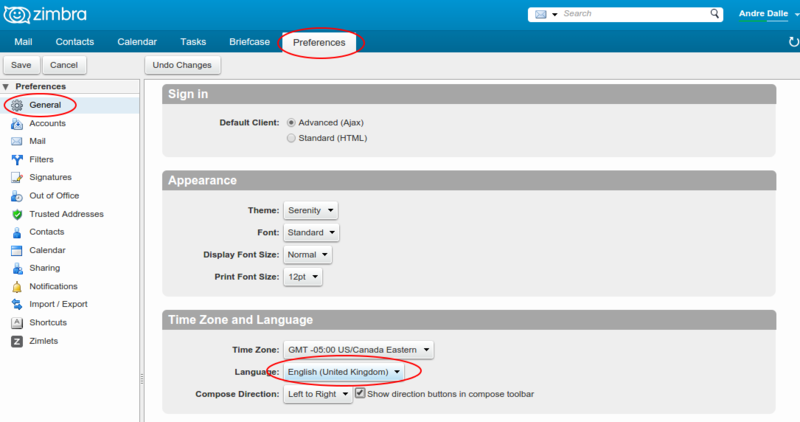
Task: Open Trusted Addresses preferences
Action: coord(66,214)
